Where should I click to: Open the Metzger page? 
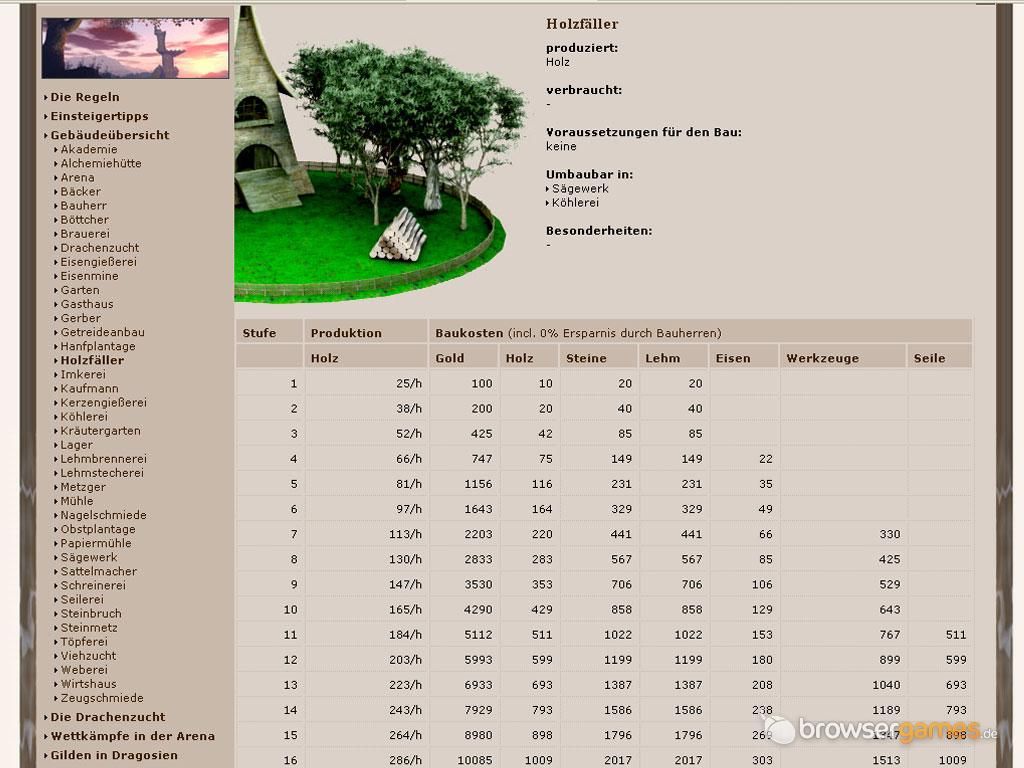pyautogui.click(x=83, y=487)
